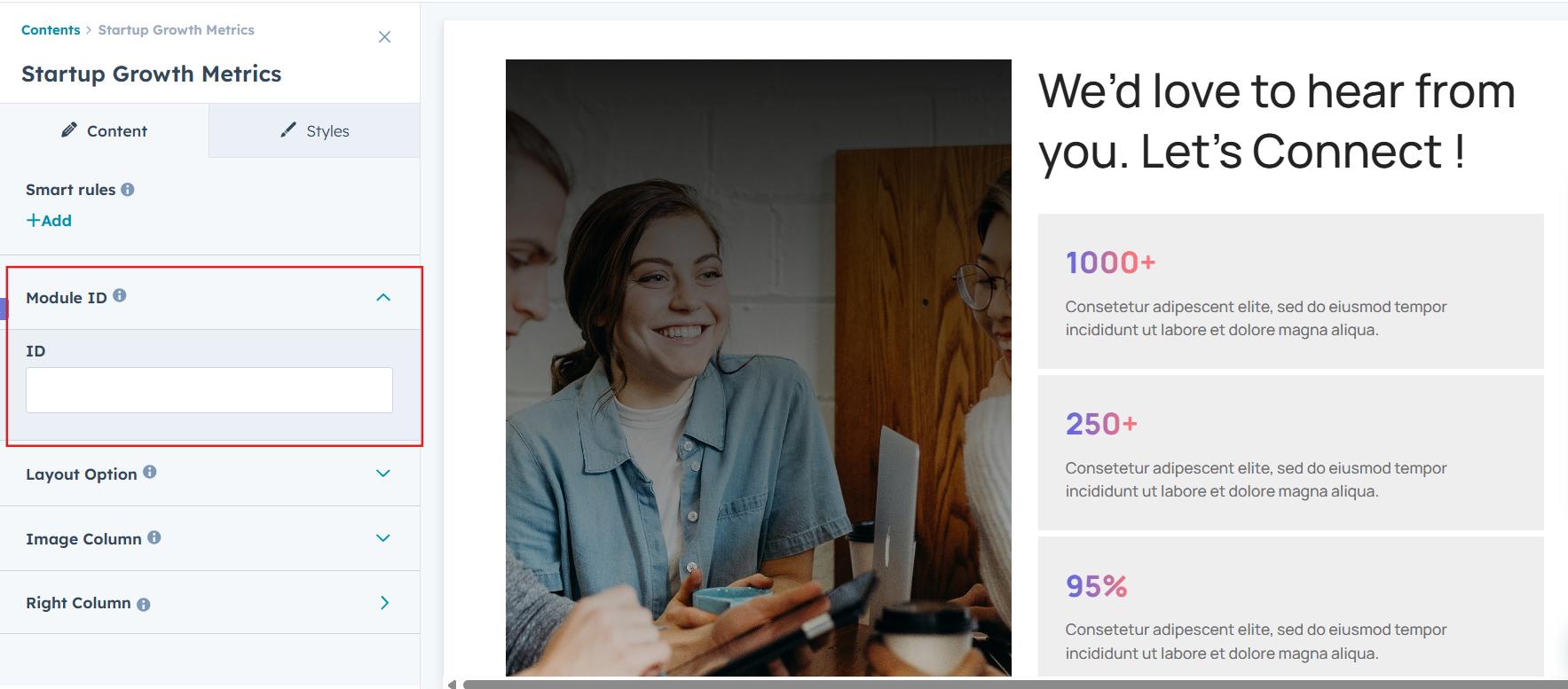Select the Content tab

point(105,131)
